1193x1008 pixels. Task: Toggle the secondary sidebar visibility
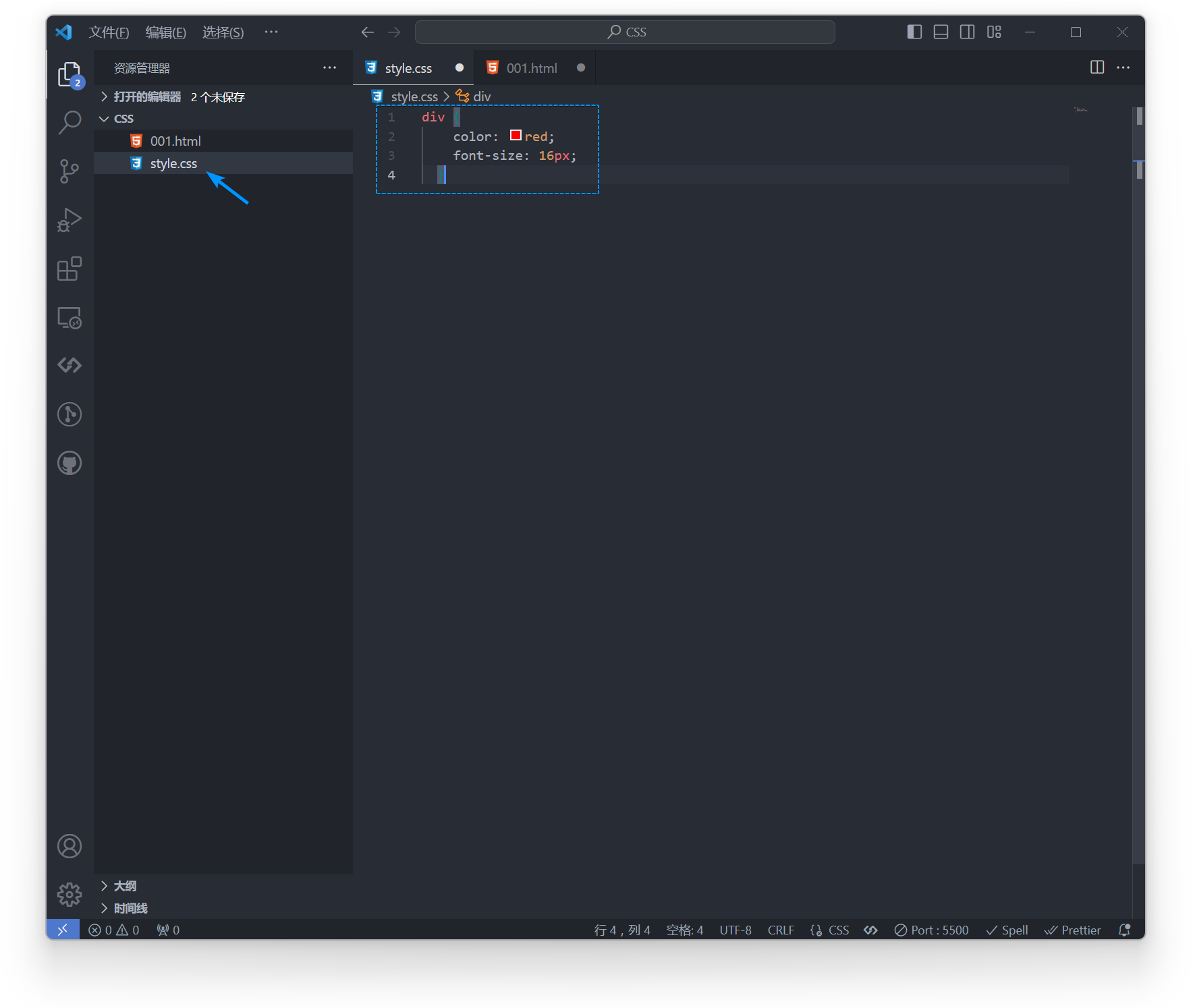point(967,32)
